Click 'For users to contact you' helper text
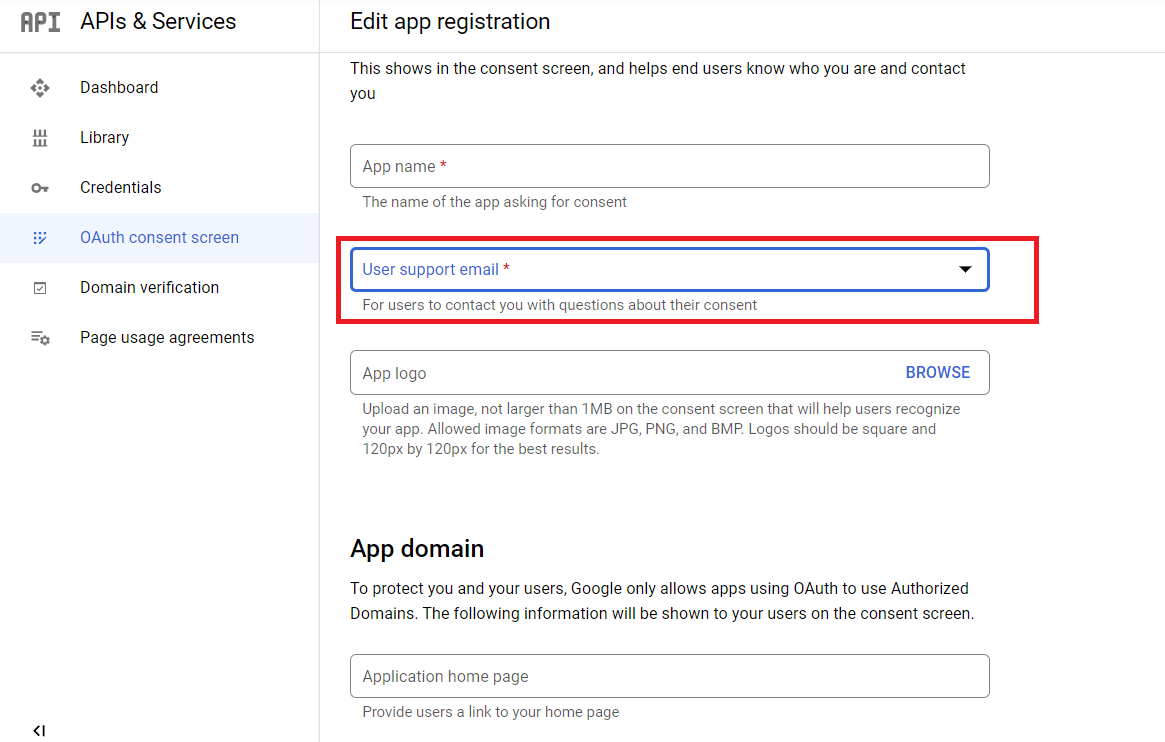 point(559,305)
